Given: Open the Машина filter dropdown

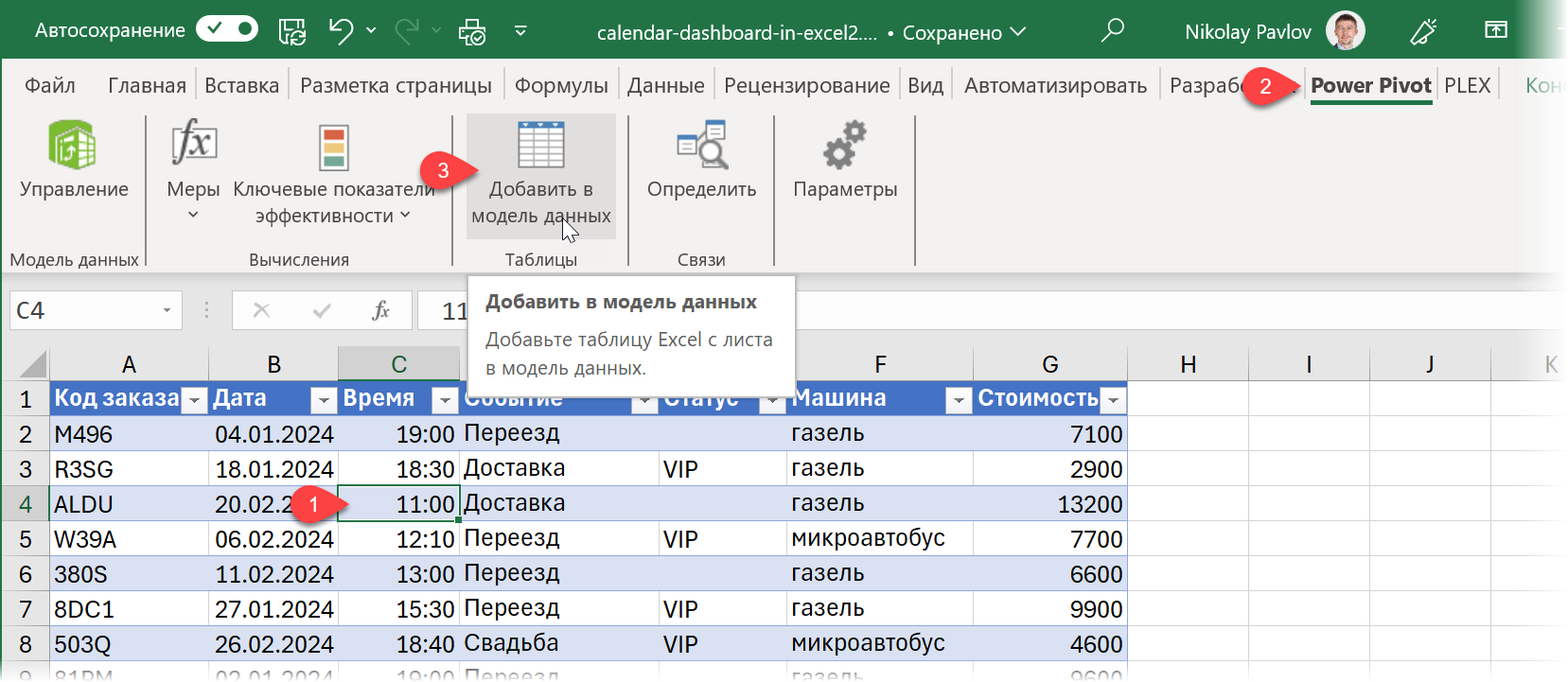Looking at the screenshot, I should [x=960, y=401].
